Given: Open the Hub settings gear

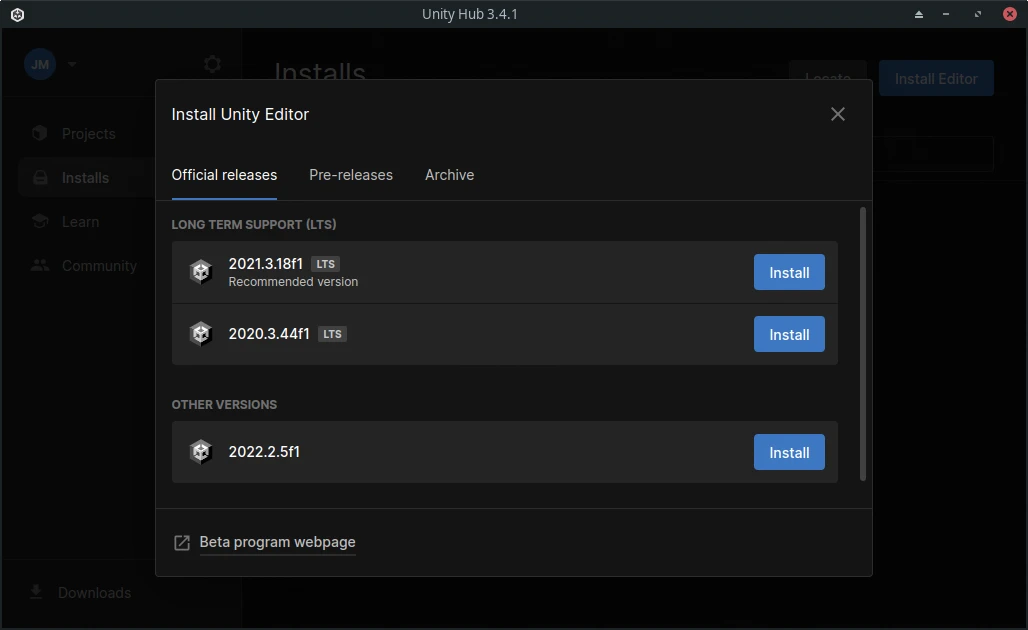Looking at the screenshot, I should [212, 64].
